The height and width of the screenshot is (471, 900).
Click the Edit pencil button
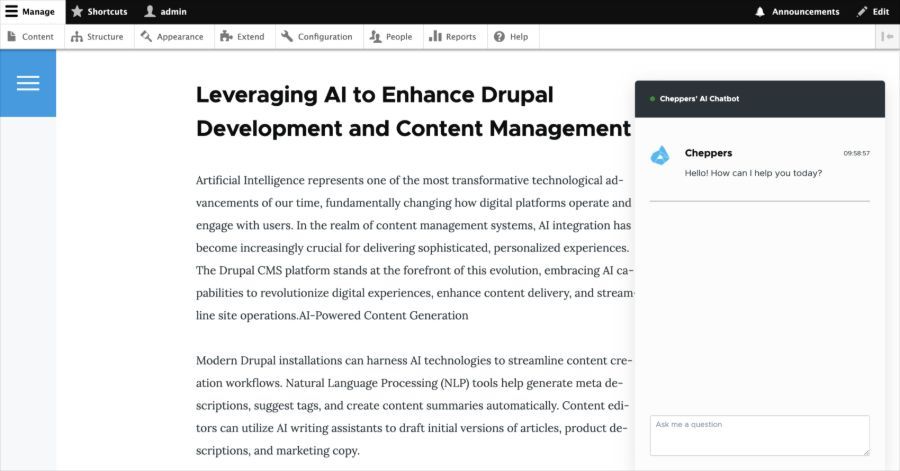click(x=872, y=11)
